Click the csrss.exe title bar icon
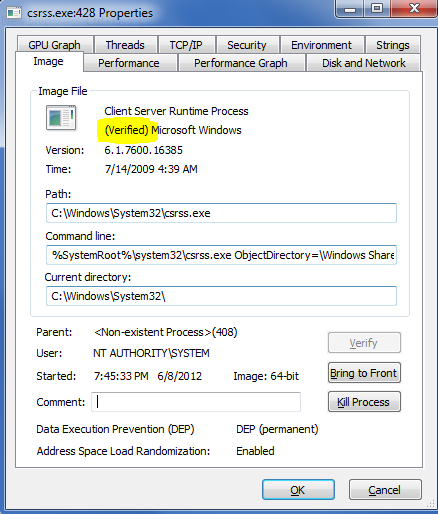Screen dimensions: 438x514 click(x=14, y=13)
